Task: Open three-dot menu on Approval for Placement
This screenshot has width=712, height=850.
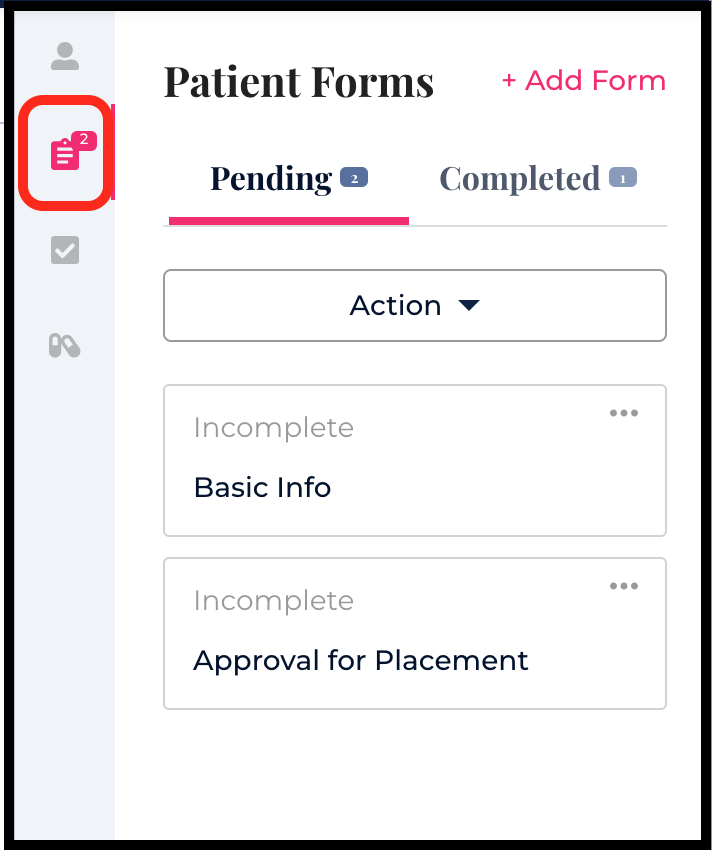Action: click(624, 586)
